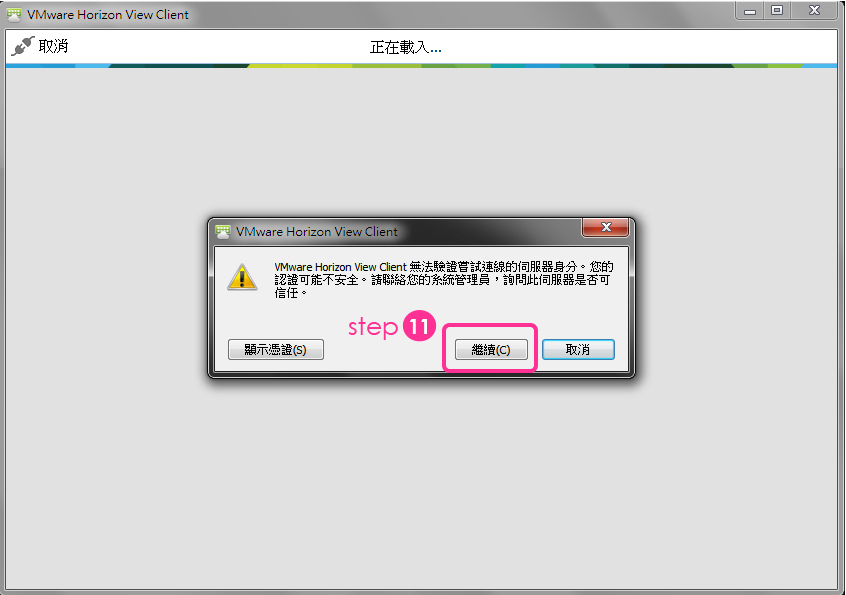Click the warning message about server identity
This screenshot has height=595, width=846.
[x=444, y=279]
